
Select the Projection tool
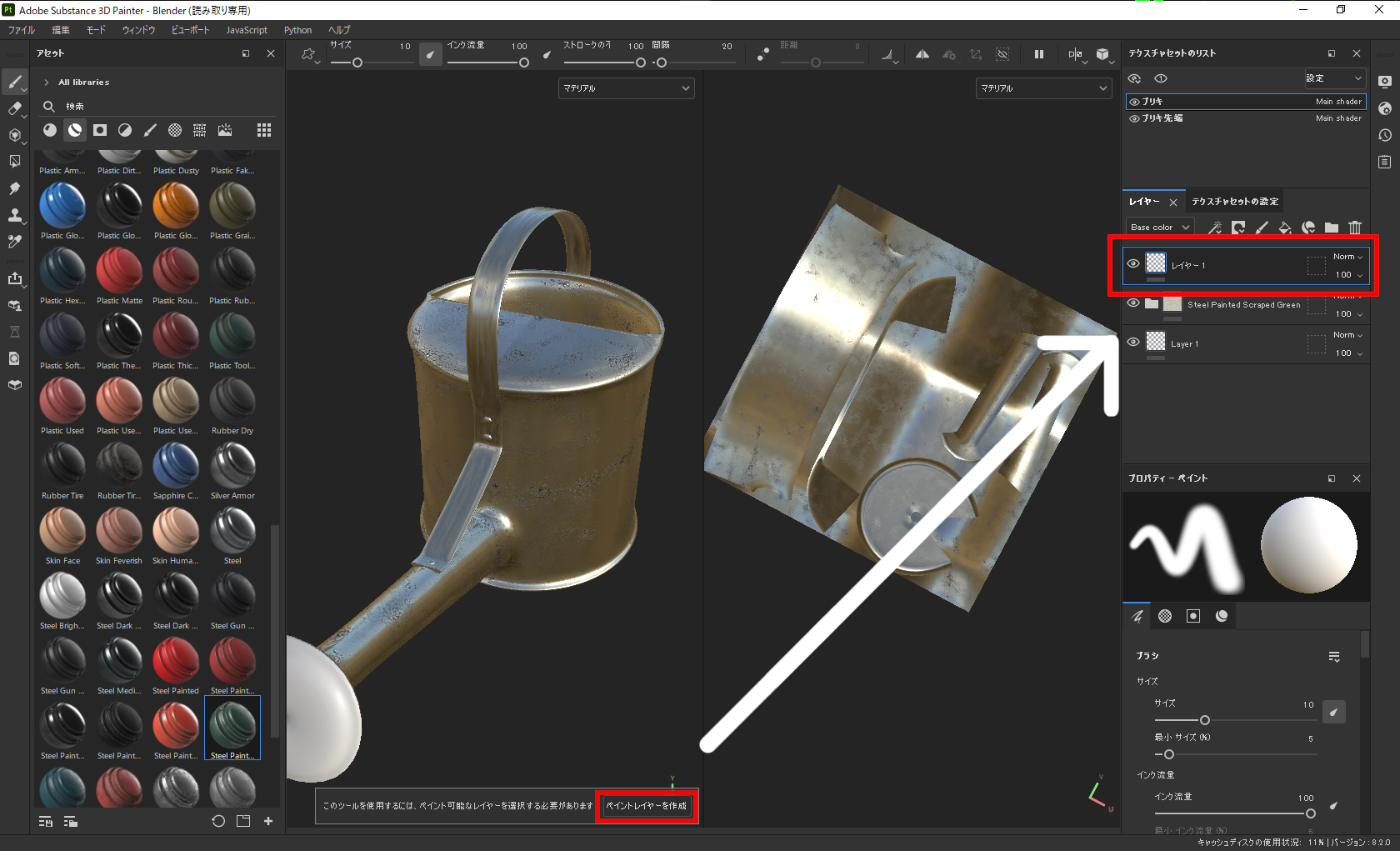click(x=15, y=135)
